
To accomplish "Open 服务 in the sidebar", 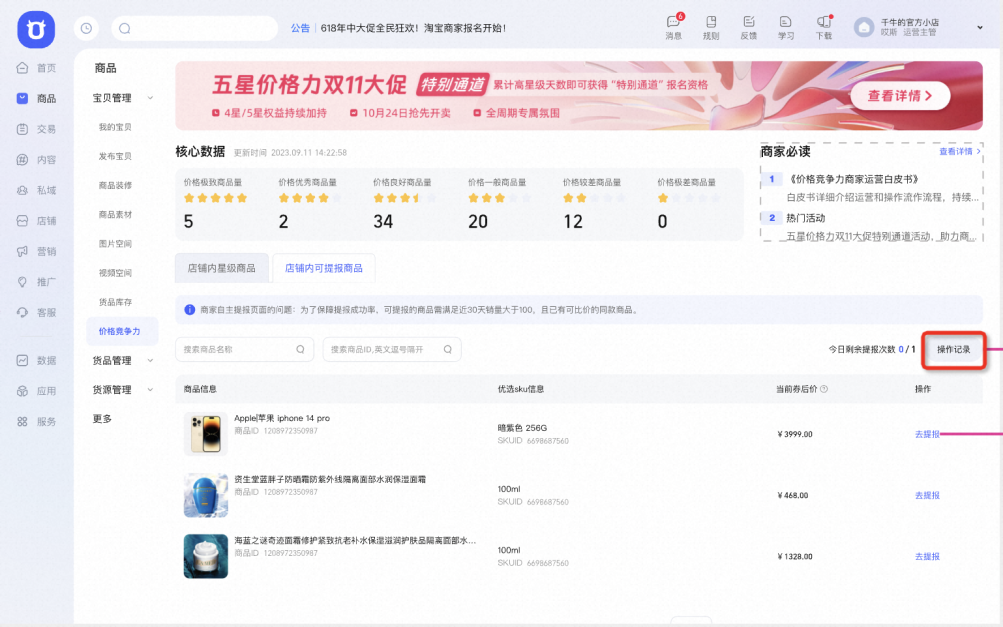I will 36,422.
